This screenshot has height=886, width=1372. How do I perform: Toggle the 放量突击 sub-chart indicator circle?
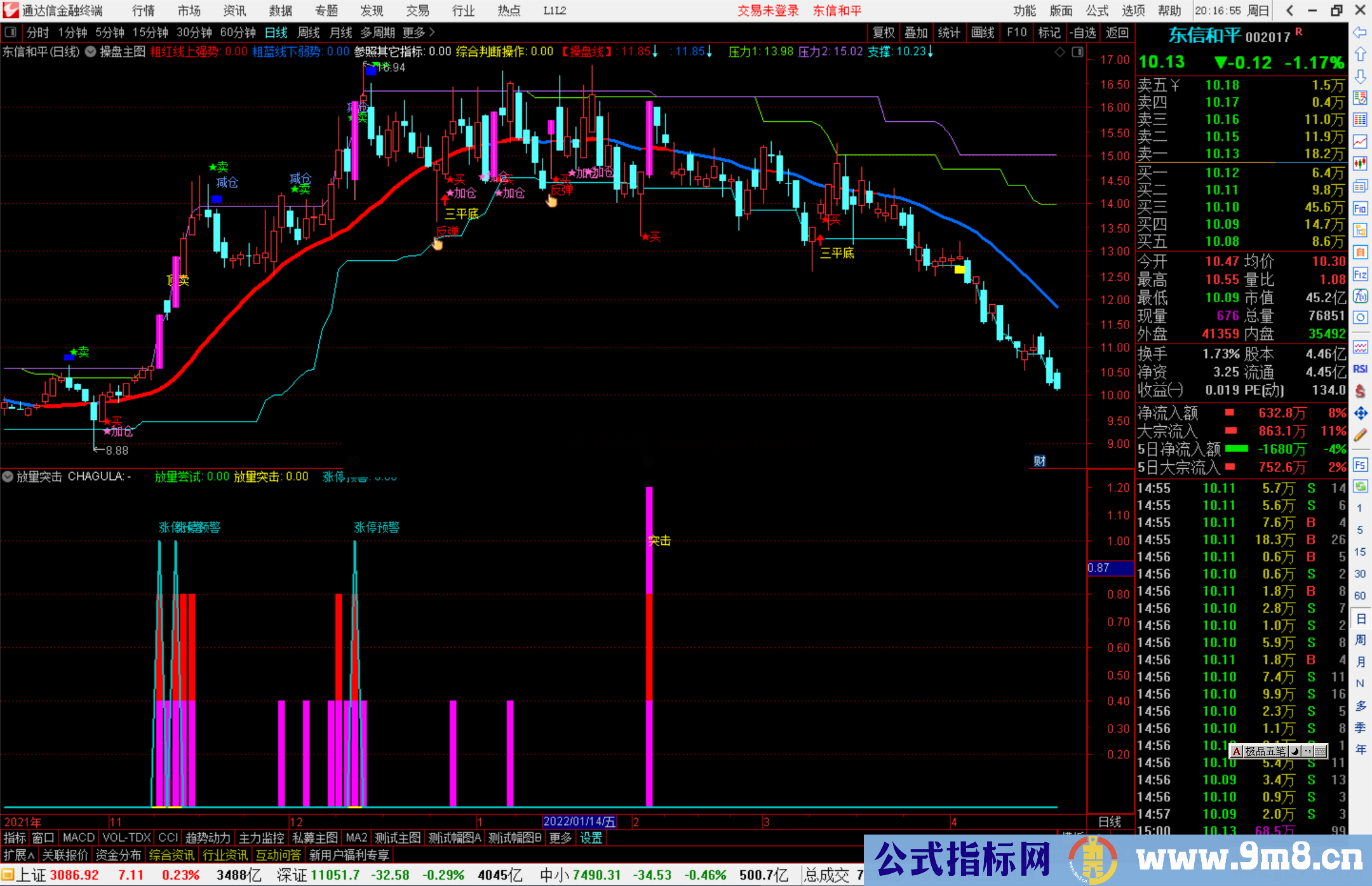[x=8, y=476]
